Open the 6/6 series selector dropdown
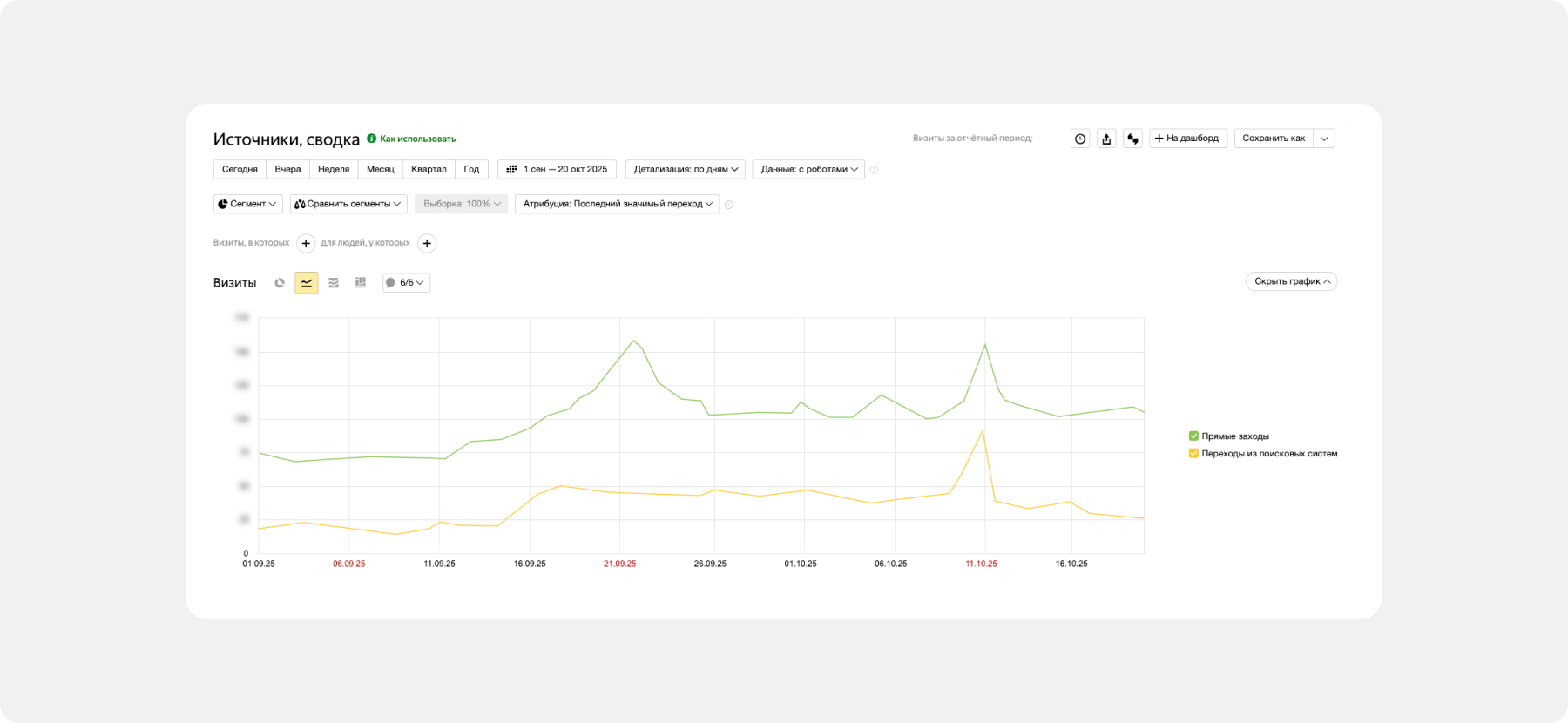The width and height of the screenshot is (1568, 723). (406, 283)
